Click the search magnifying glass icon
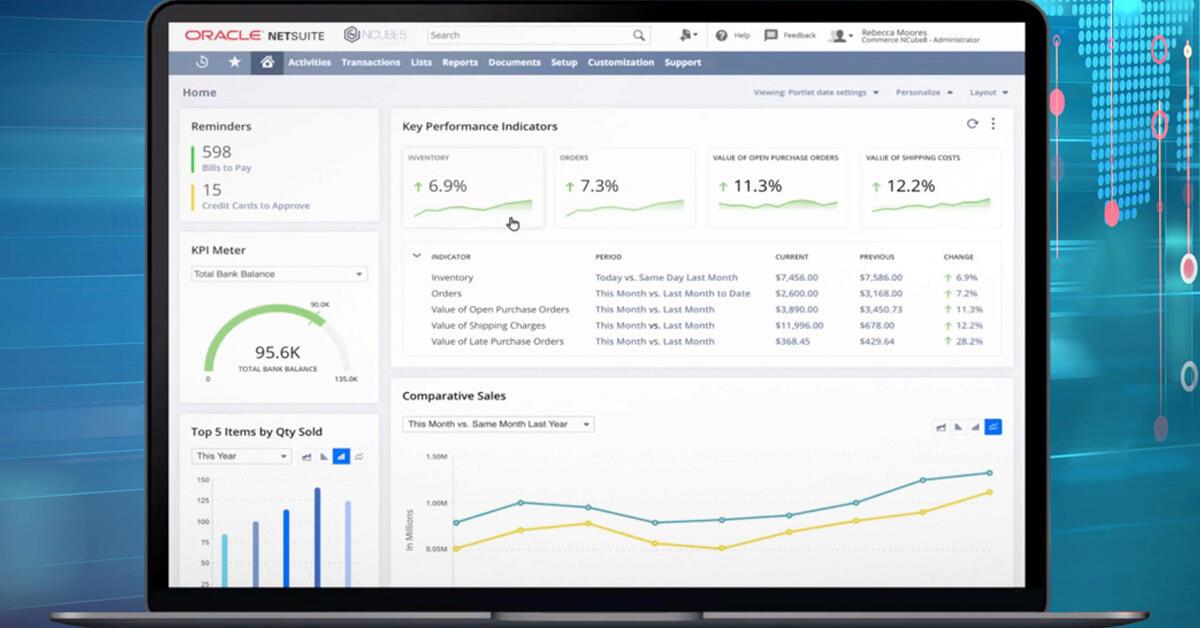Image resolution: width=1200 pixels, height=628 pixels. click(639, 35)
